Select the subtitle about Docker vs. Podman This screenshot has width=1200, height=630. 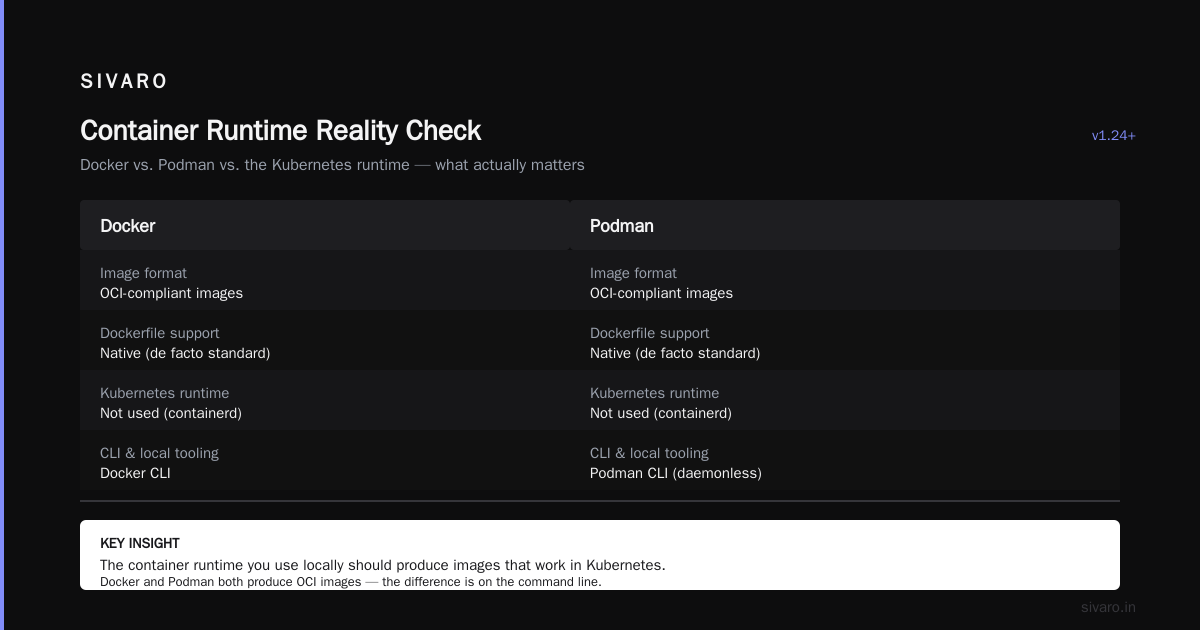332,165
